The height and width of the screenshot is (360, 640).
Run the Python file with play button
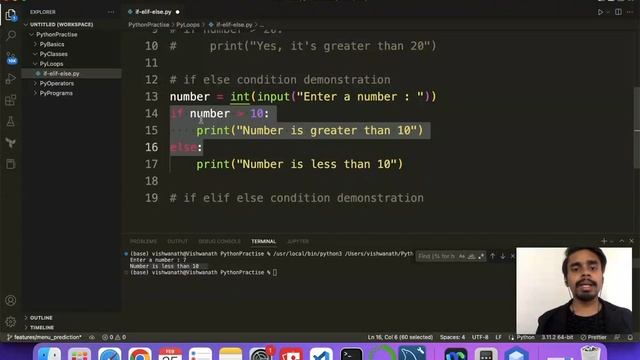pos(600,12)
